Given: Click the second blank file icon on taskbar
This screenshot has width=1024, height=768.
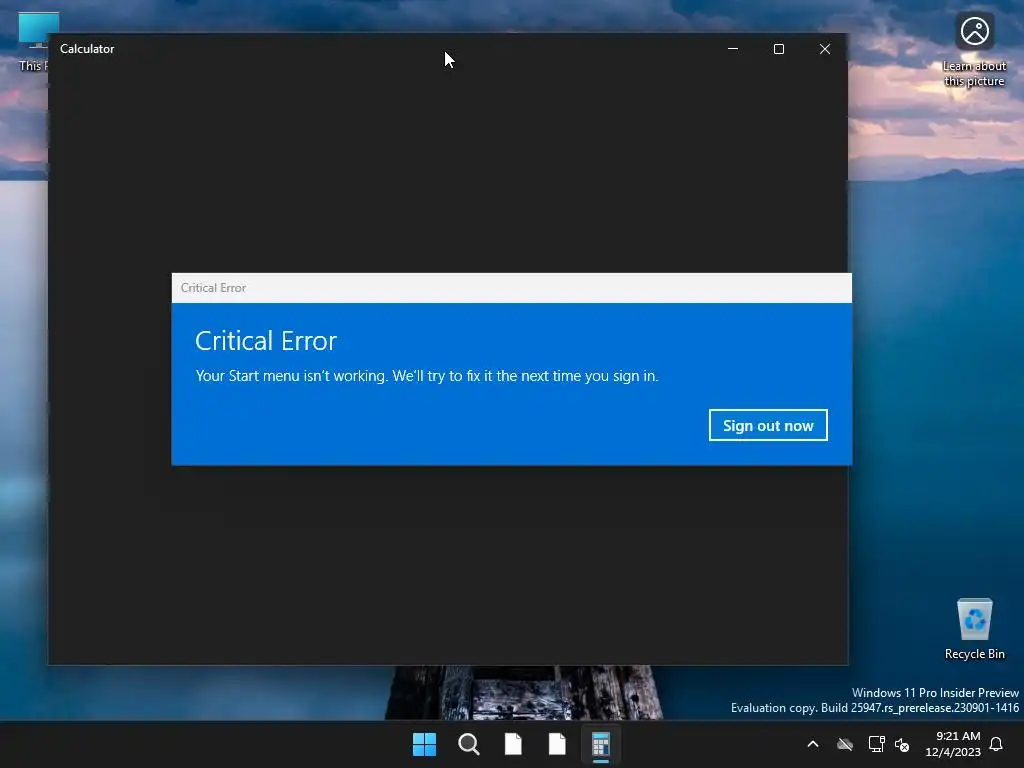Looking at the screenshot, I should tap(557, 744).
